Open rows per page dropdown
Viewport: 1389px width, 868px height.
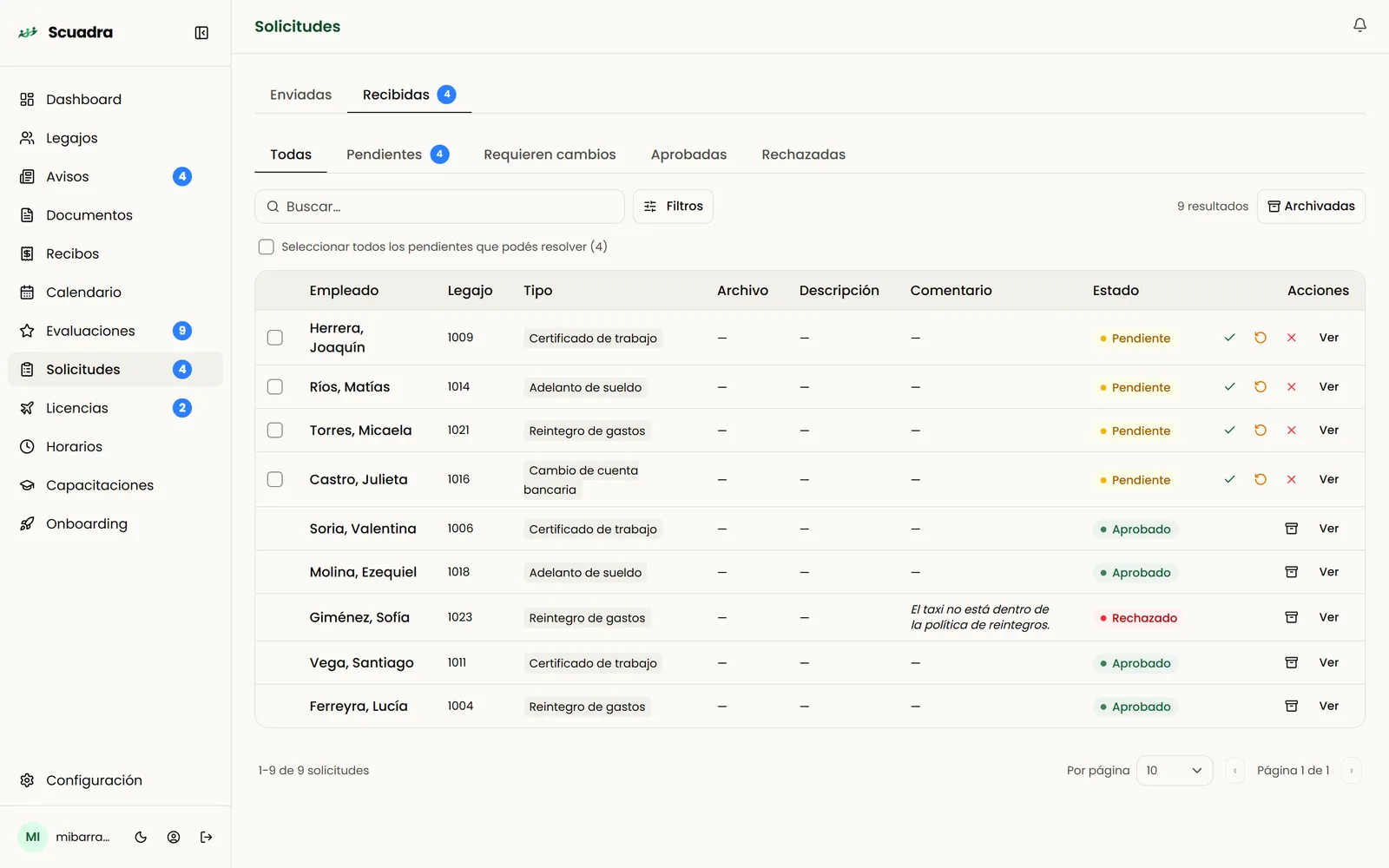pos(1174,770)
